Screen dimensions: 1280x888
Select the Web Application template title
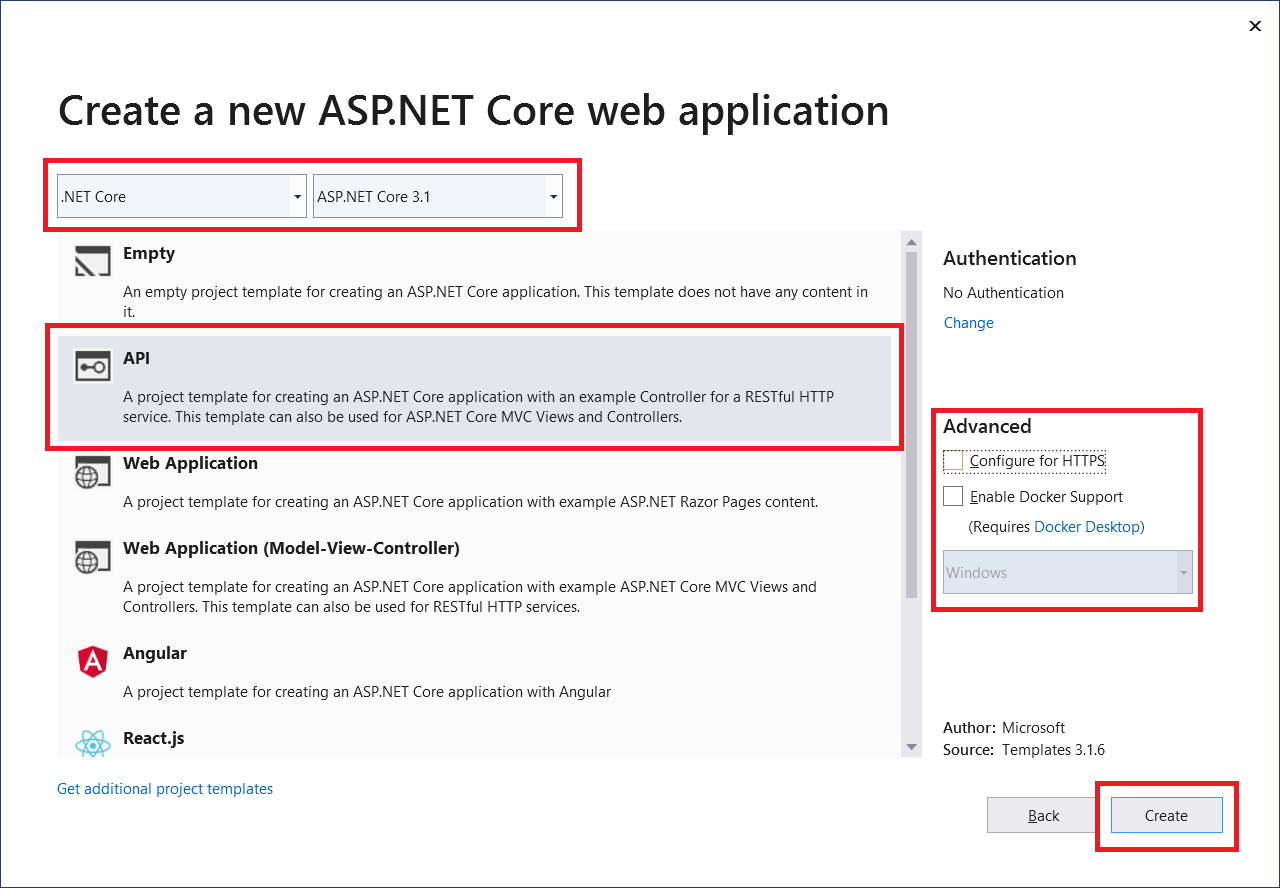click(190, 463)
